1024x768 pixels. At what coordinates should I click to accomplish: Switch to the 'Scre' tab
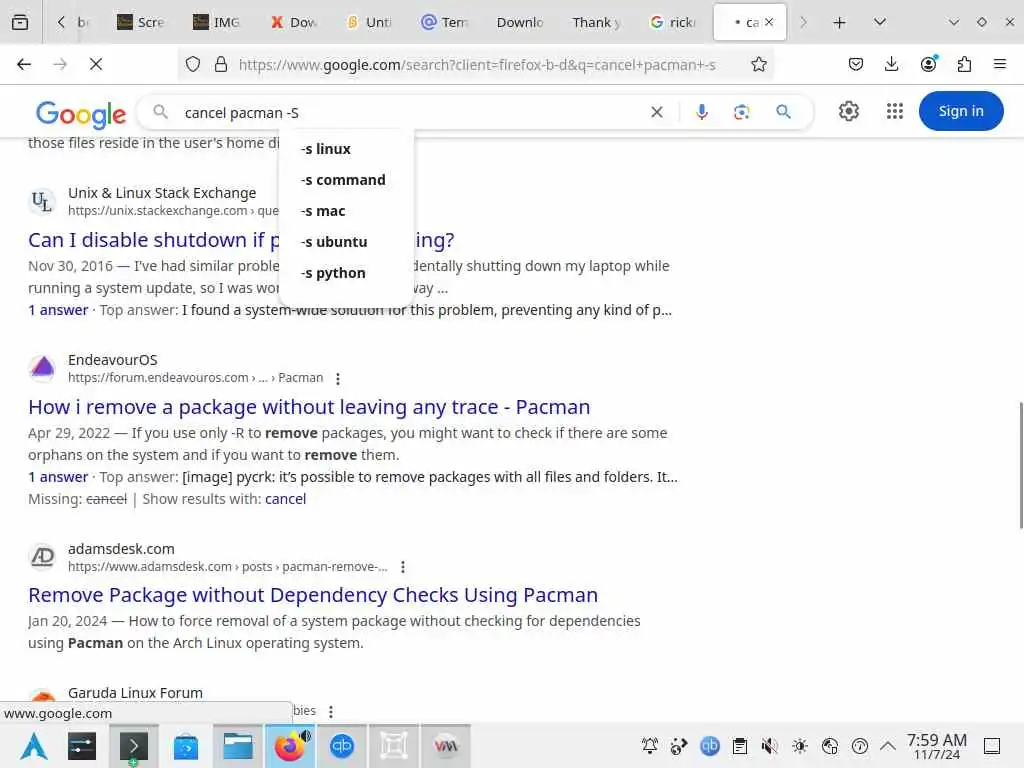[140, 22]
